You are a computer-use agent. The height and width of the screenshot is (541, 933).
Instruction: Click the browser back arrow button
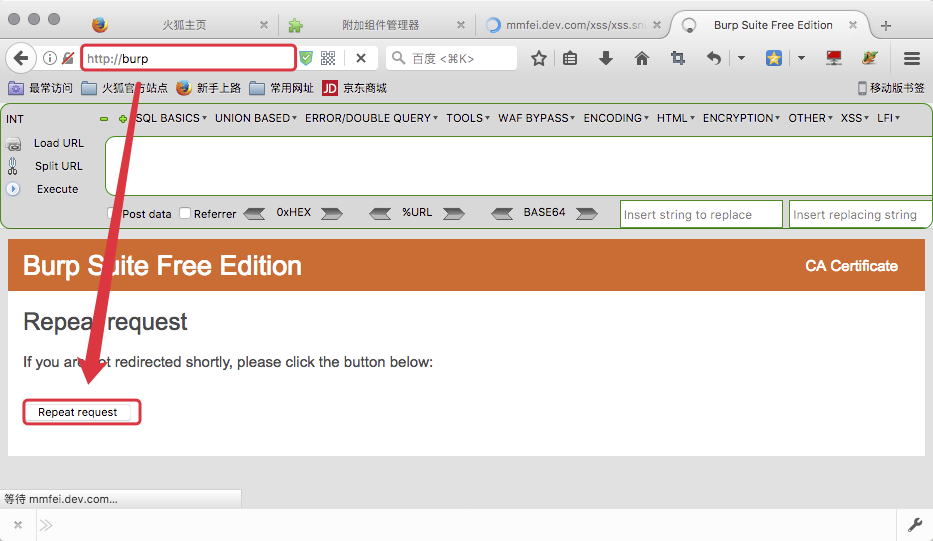point(21,58)
